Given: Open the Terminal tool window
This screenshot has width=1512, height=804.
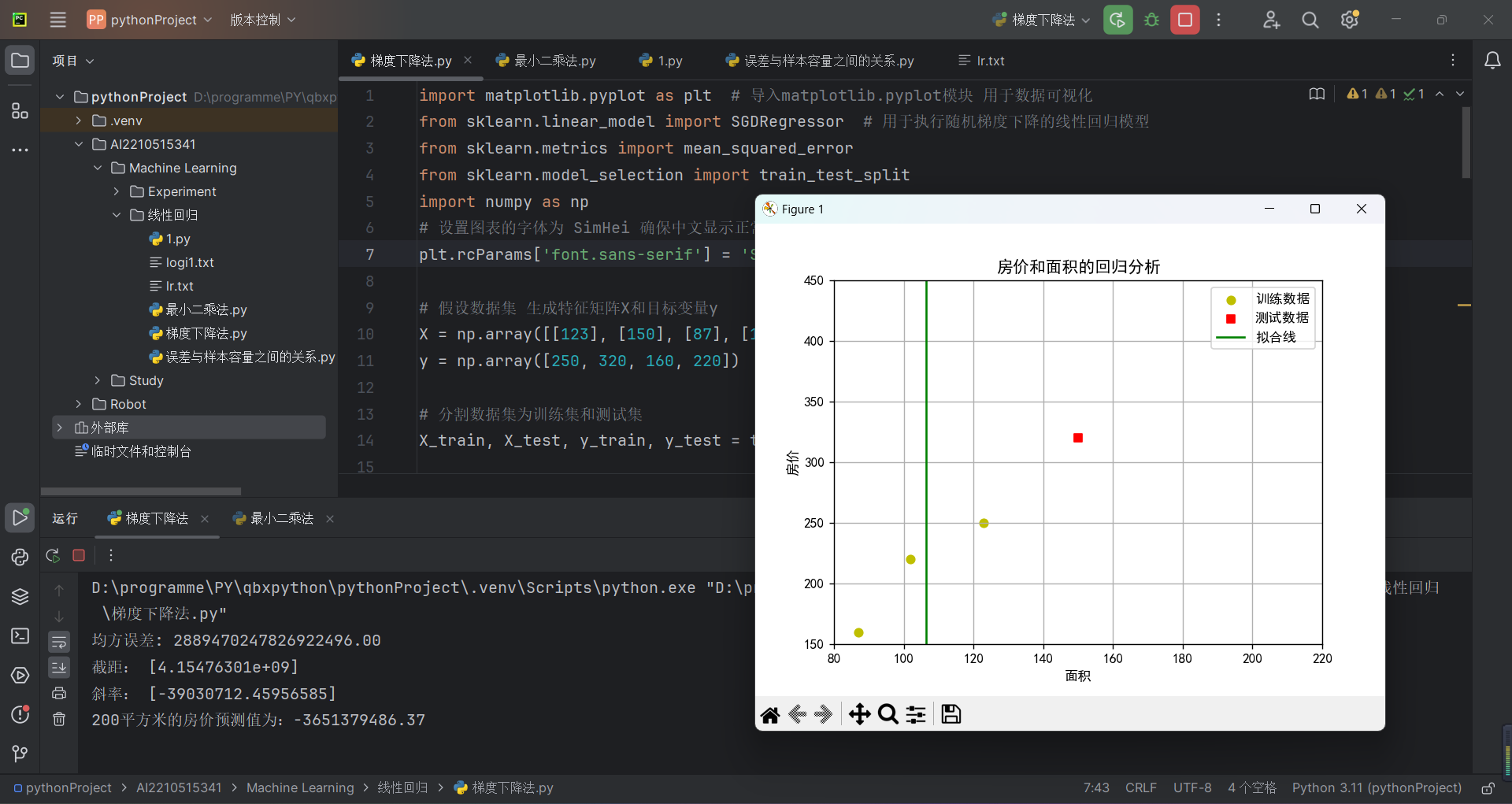Looking at the screenshot, I should point(20,635).
